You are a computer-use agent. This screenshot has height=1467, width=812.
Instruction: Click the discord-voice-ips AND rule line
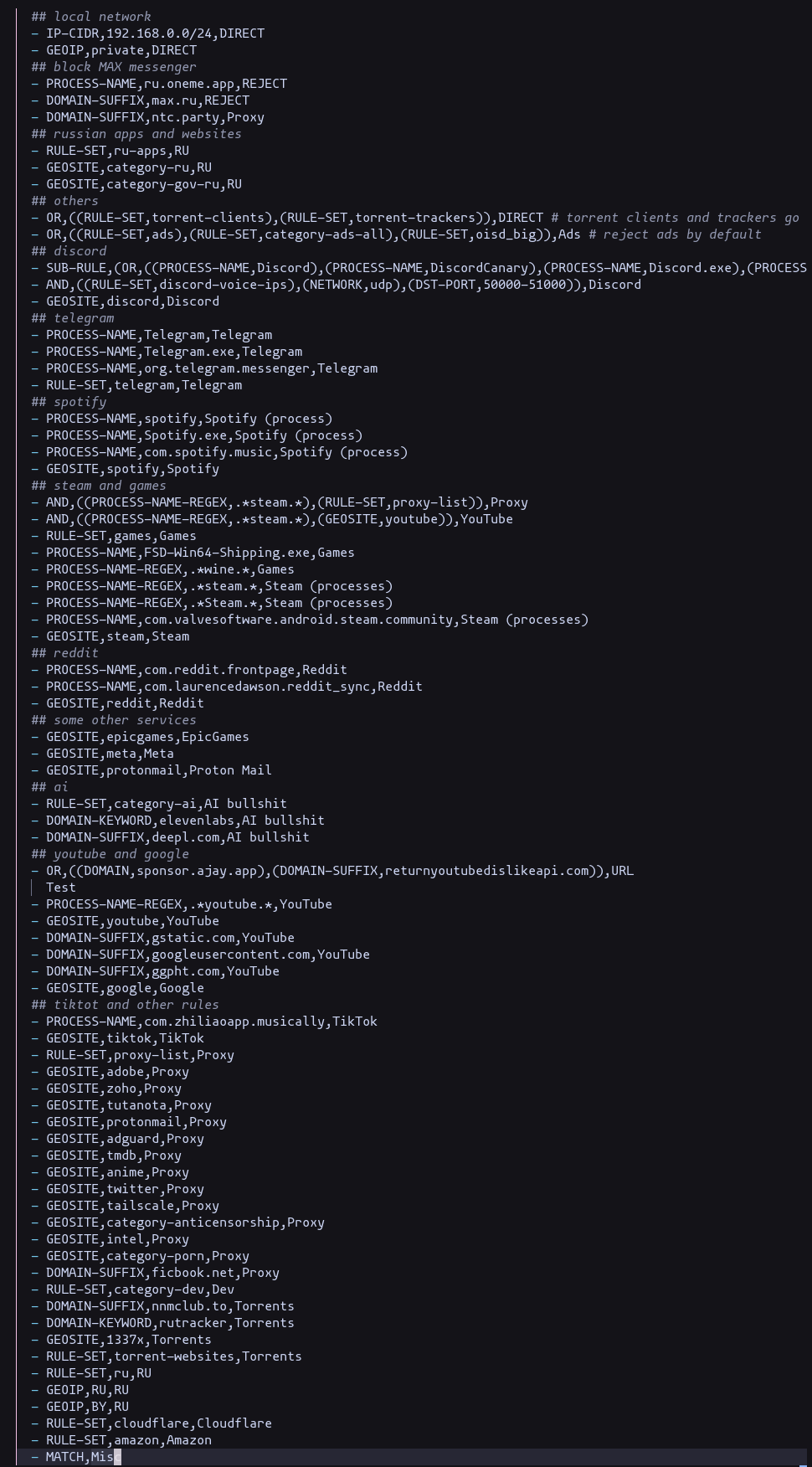[343, 285]
